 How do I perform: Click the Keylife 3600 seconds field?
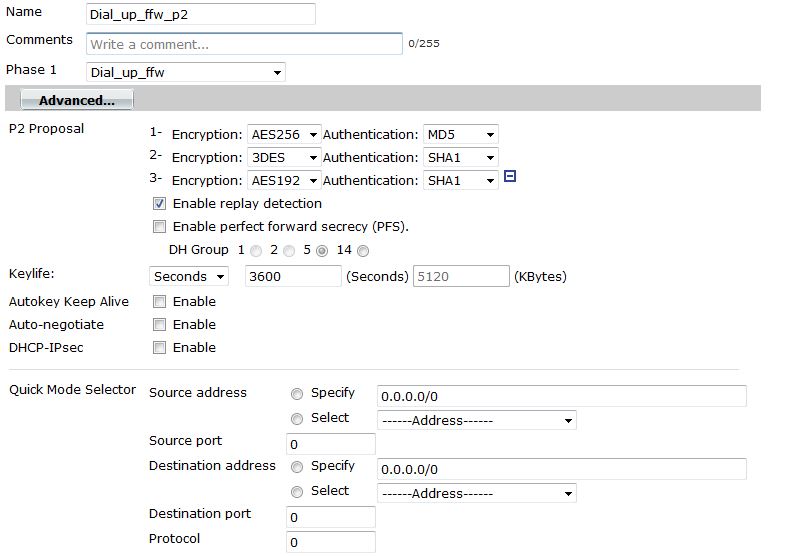(293, 276)
